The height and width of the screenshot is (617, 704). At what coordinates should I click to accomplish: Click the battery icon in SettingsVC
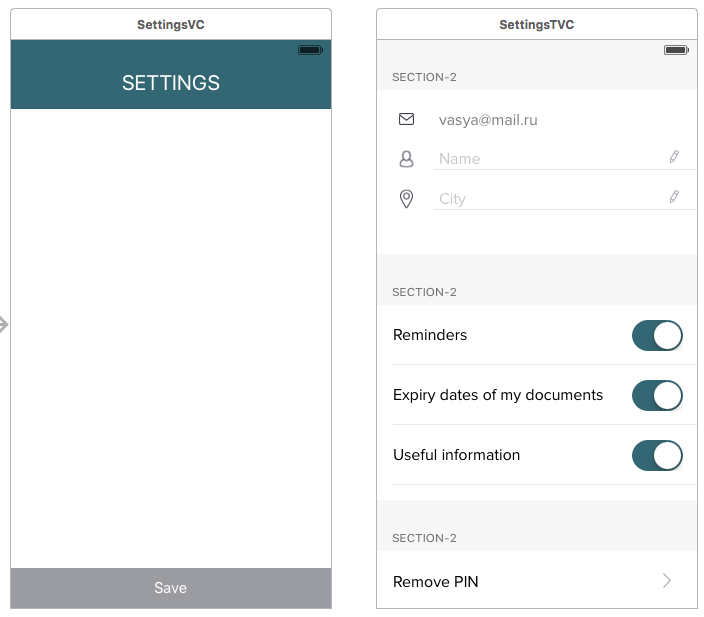click(x=310, y=50)
